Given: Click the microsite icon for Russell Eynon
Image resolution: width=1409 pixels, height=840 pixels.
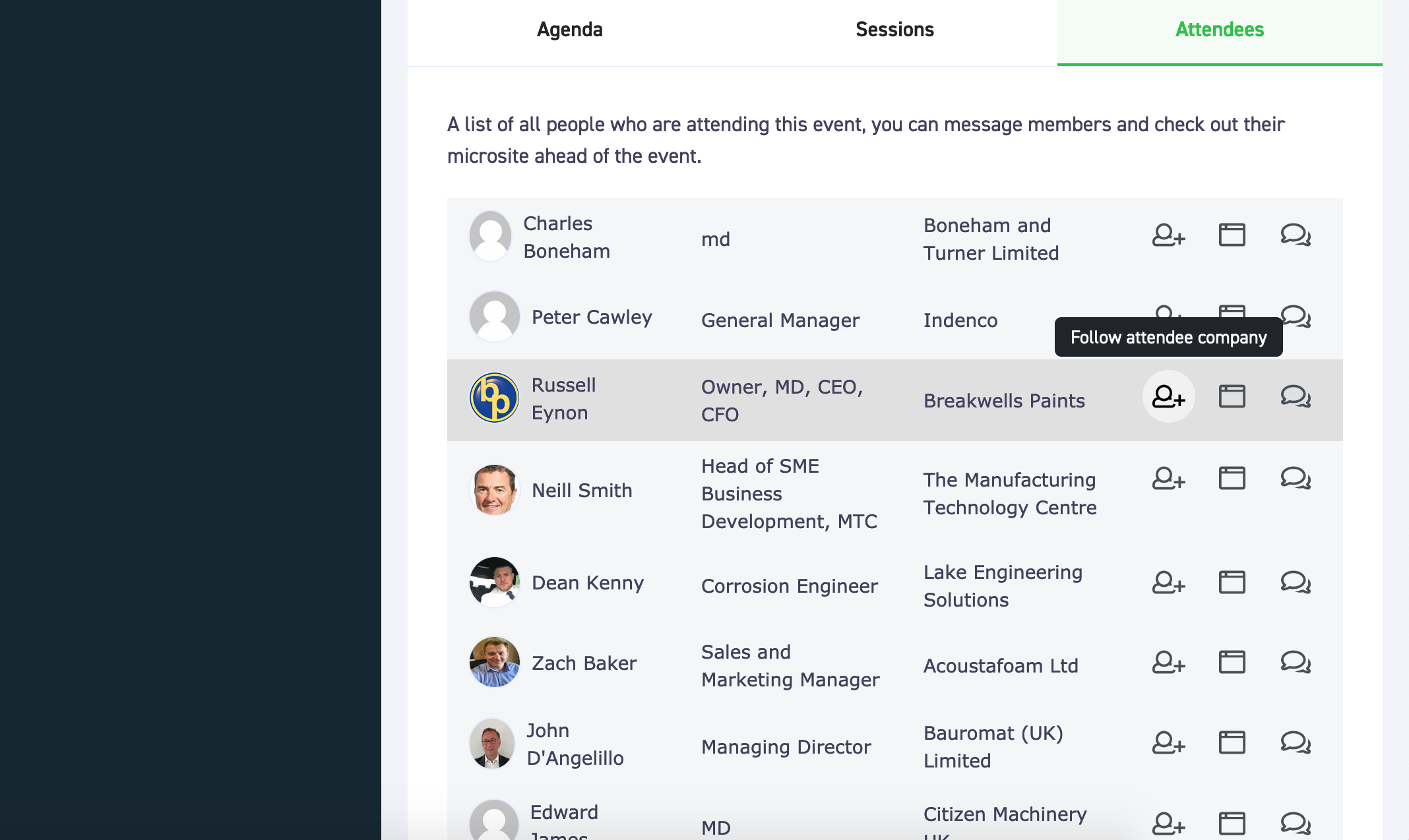Looking at the screenshot, I should tap(1232, 396).
